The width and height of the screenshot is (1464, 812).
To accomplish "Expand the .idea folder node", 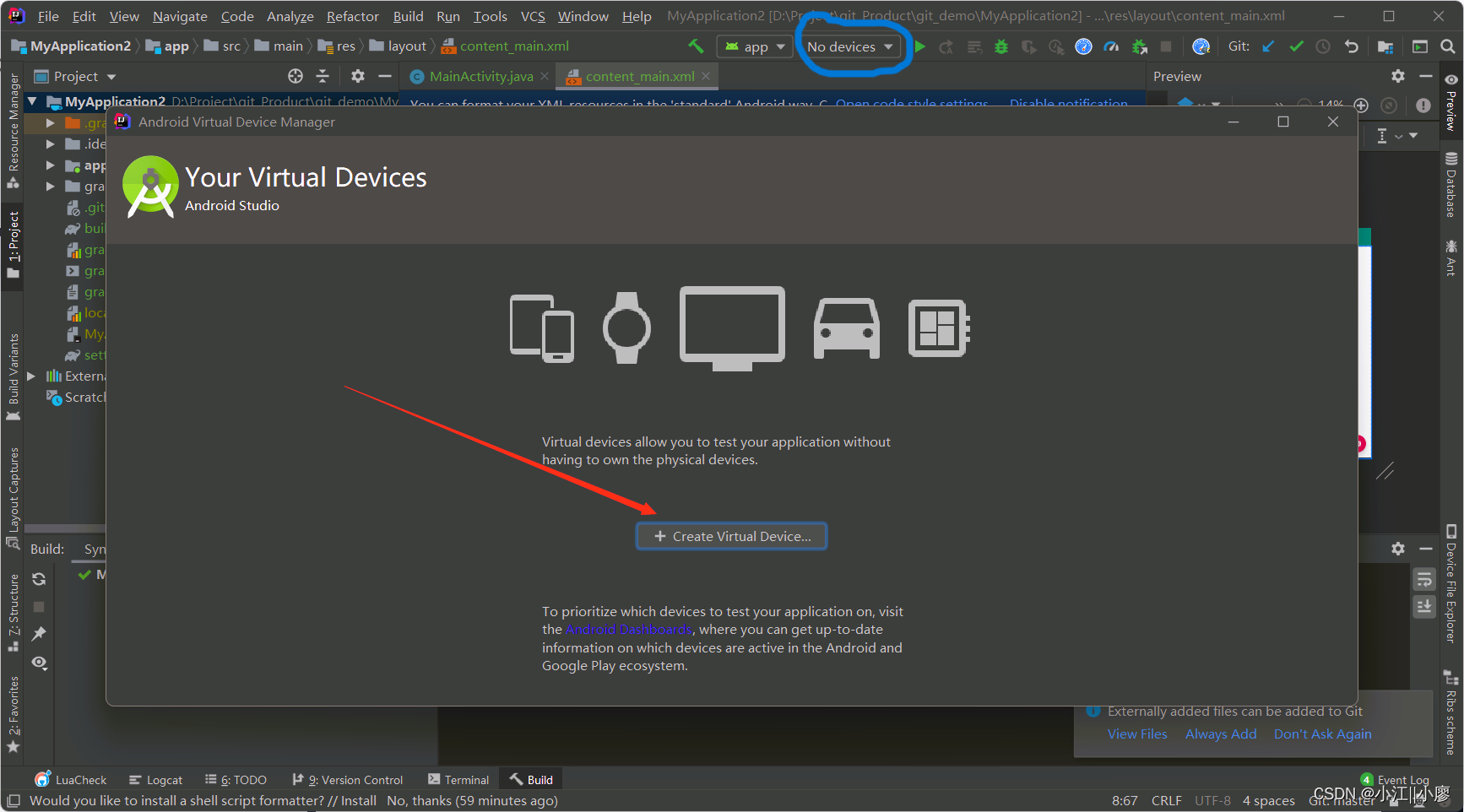I will 50,143.
